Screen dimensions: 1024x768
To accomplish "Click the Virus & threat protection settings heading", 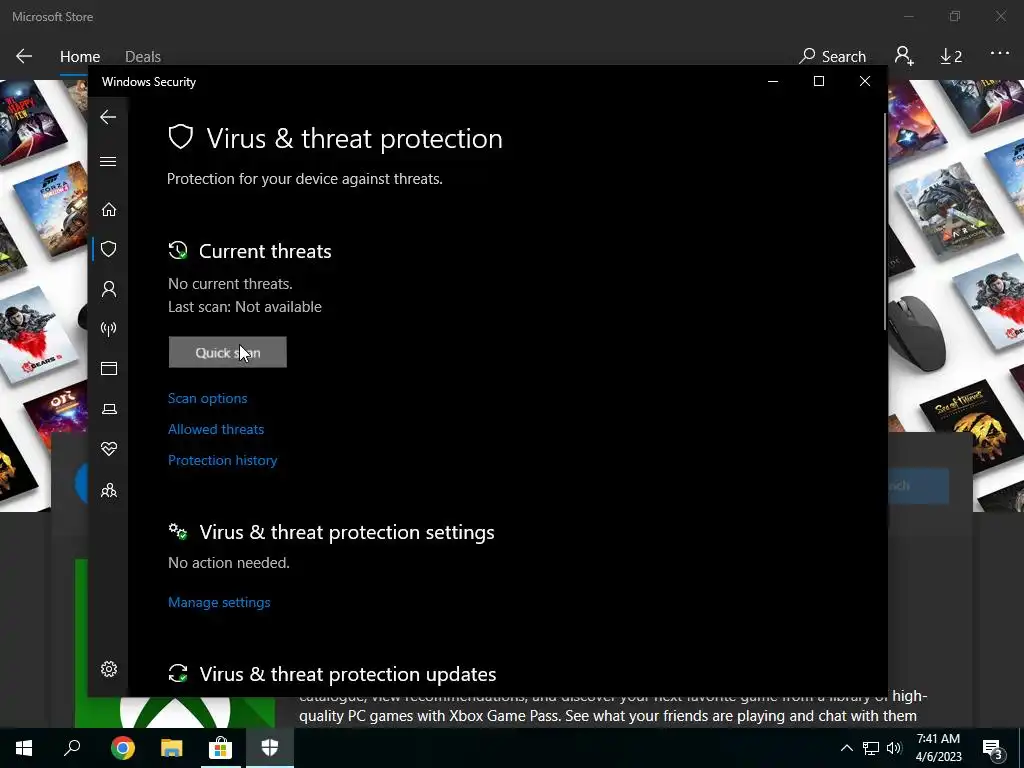I will tap(347, 532).
